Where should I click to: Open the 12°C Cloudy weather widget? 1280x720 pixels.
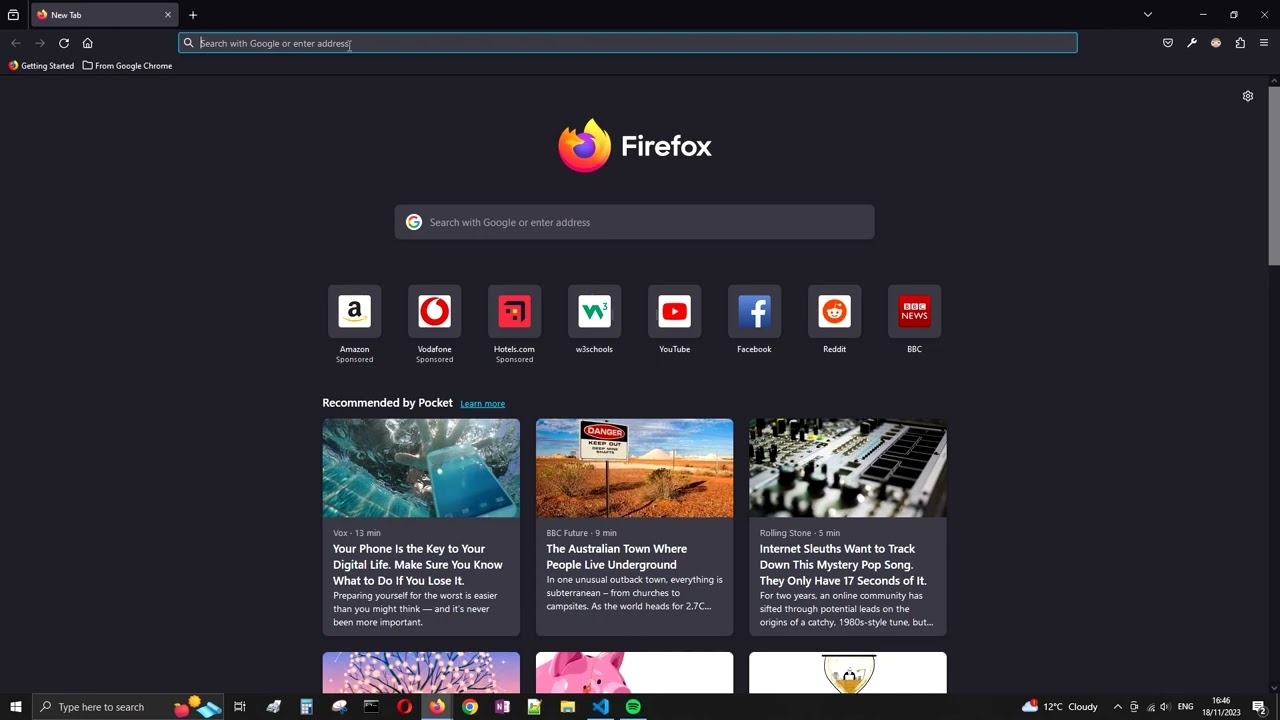[1060, 707]
